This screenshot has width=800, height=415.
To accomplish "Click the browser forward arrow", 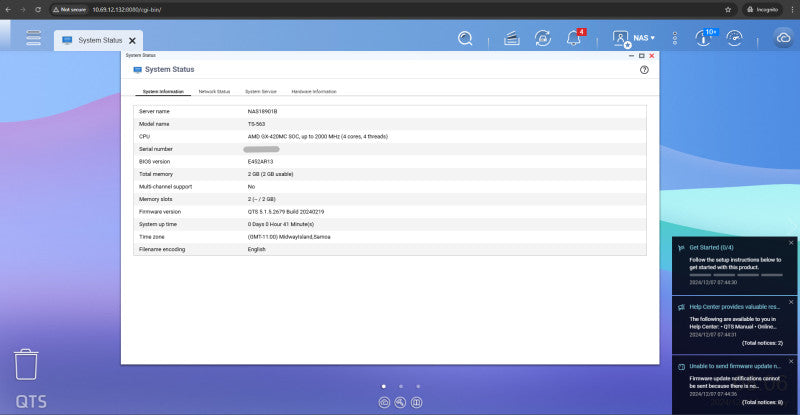I will click(23, 9).
